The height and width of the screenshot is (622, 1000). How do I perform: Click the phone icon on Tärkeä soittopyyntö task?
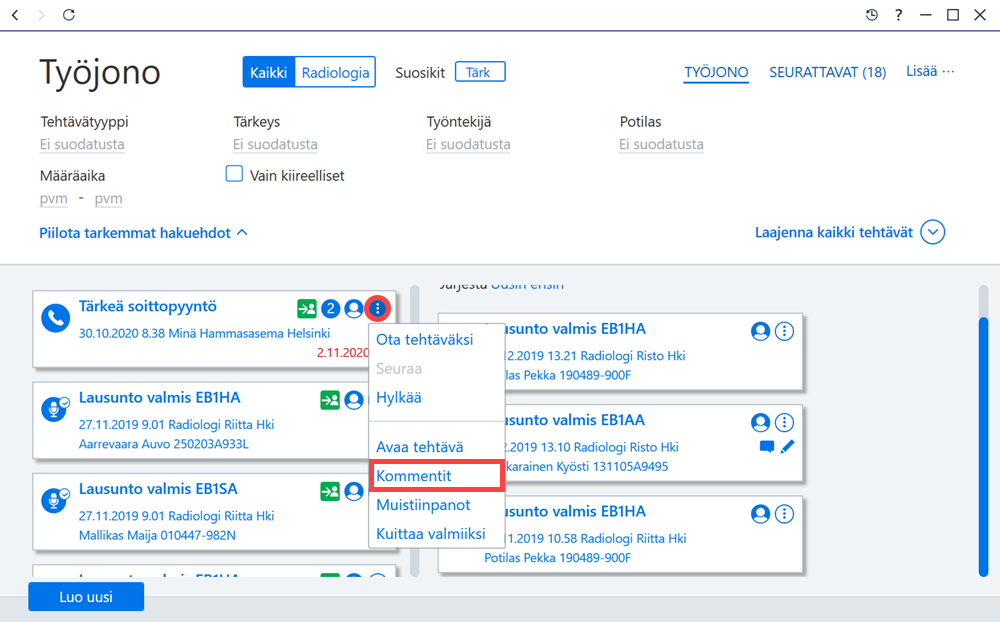(x=55, y=318)
